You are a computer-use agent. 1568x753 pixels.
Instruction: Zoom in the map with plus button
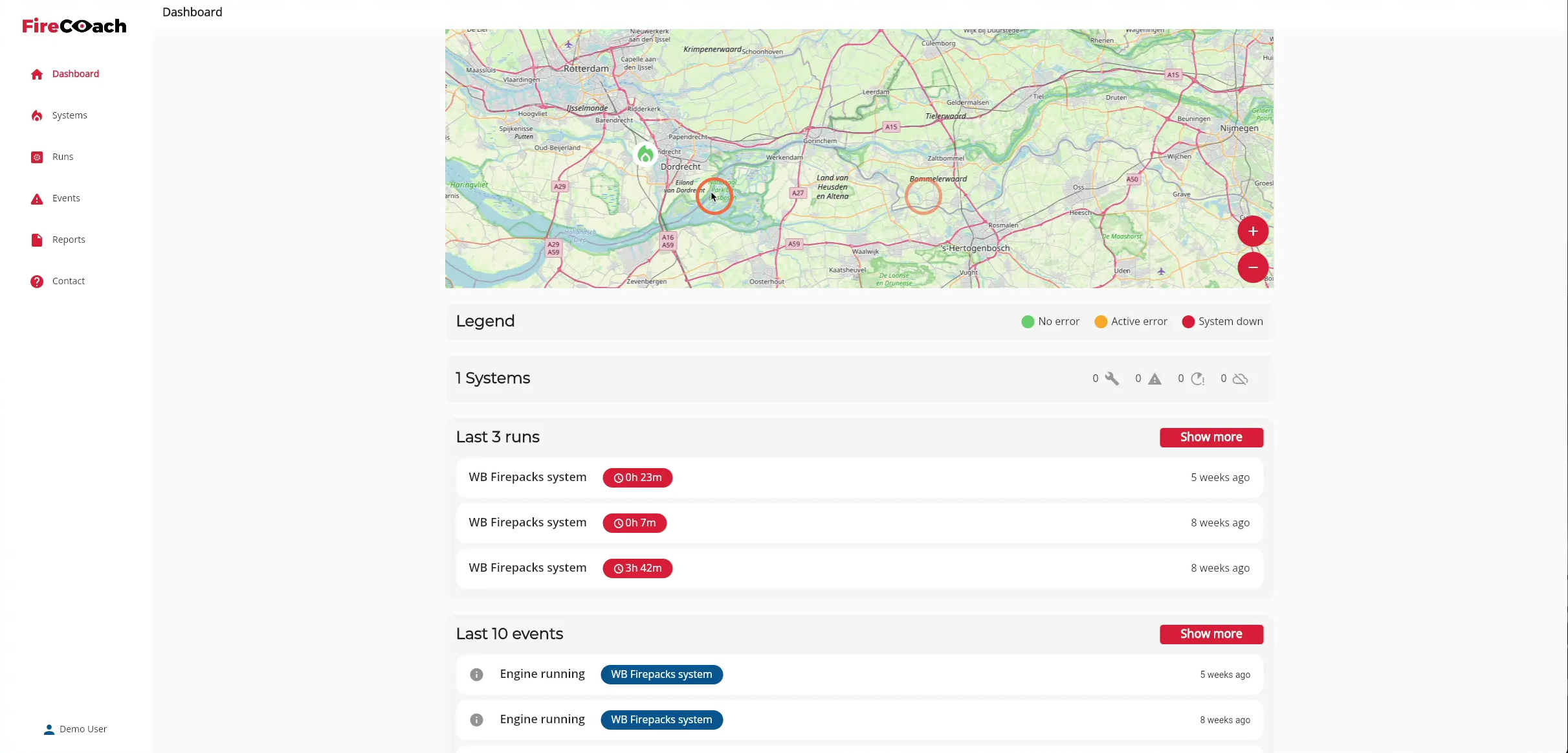pos(1253,231)
